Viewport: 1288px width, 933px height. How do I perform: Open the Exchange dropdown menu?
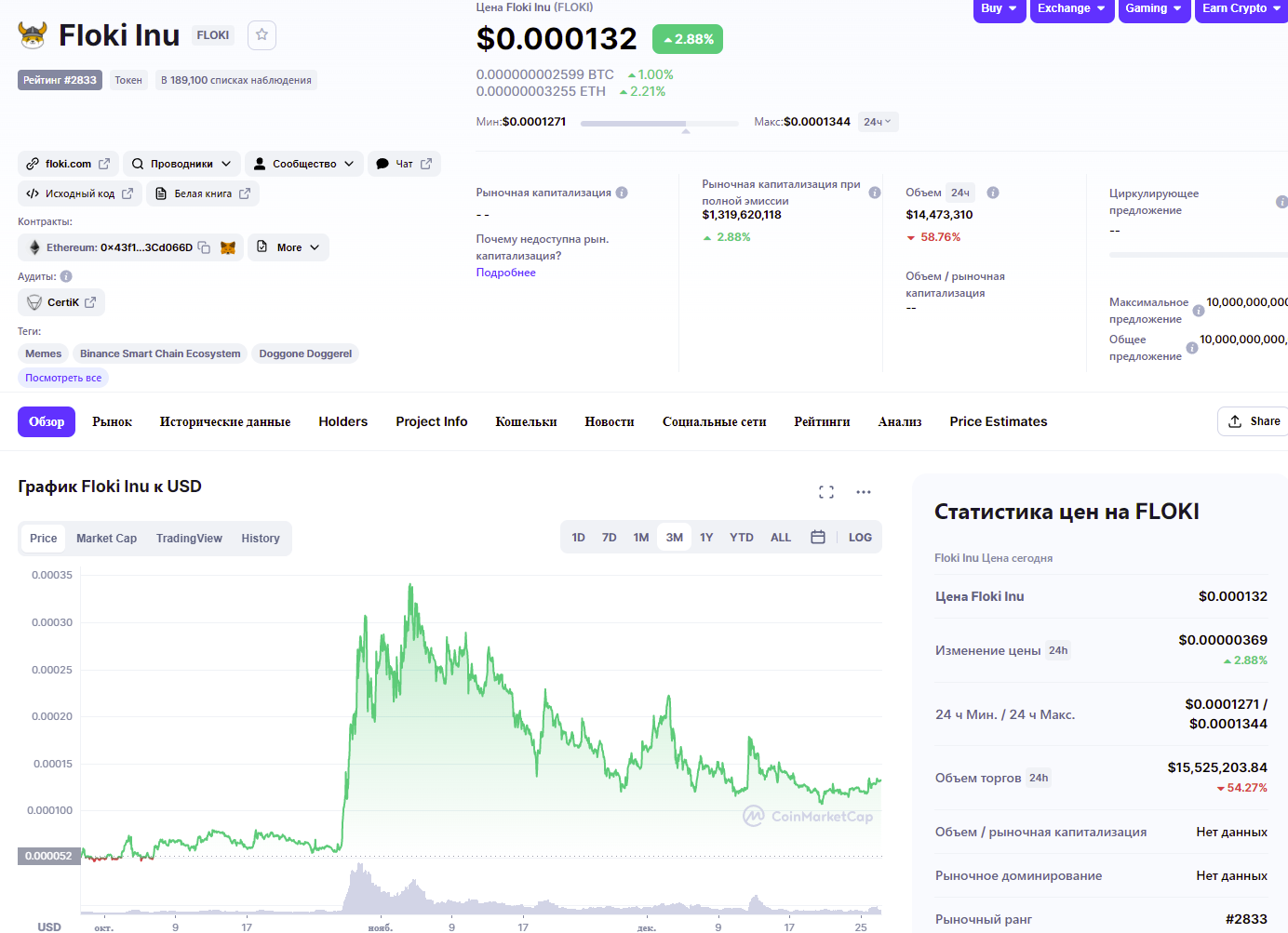(x=1071, y=8)
